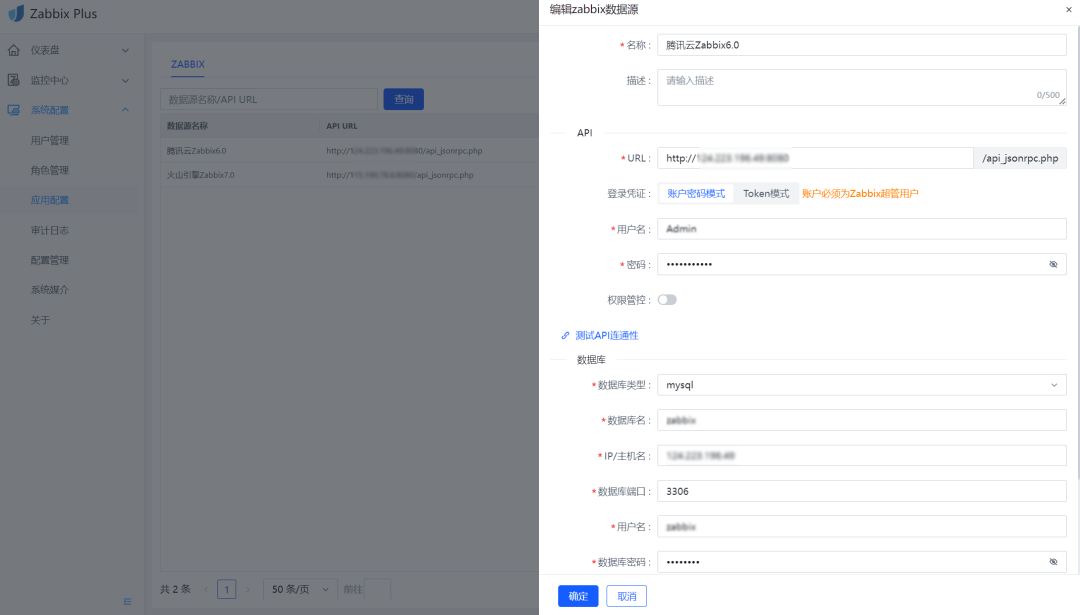Focus the 数据库端口 3306 field
This screenshot has width=1080, height=615.
point(862,491)
